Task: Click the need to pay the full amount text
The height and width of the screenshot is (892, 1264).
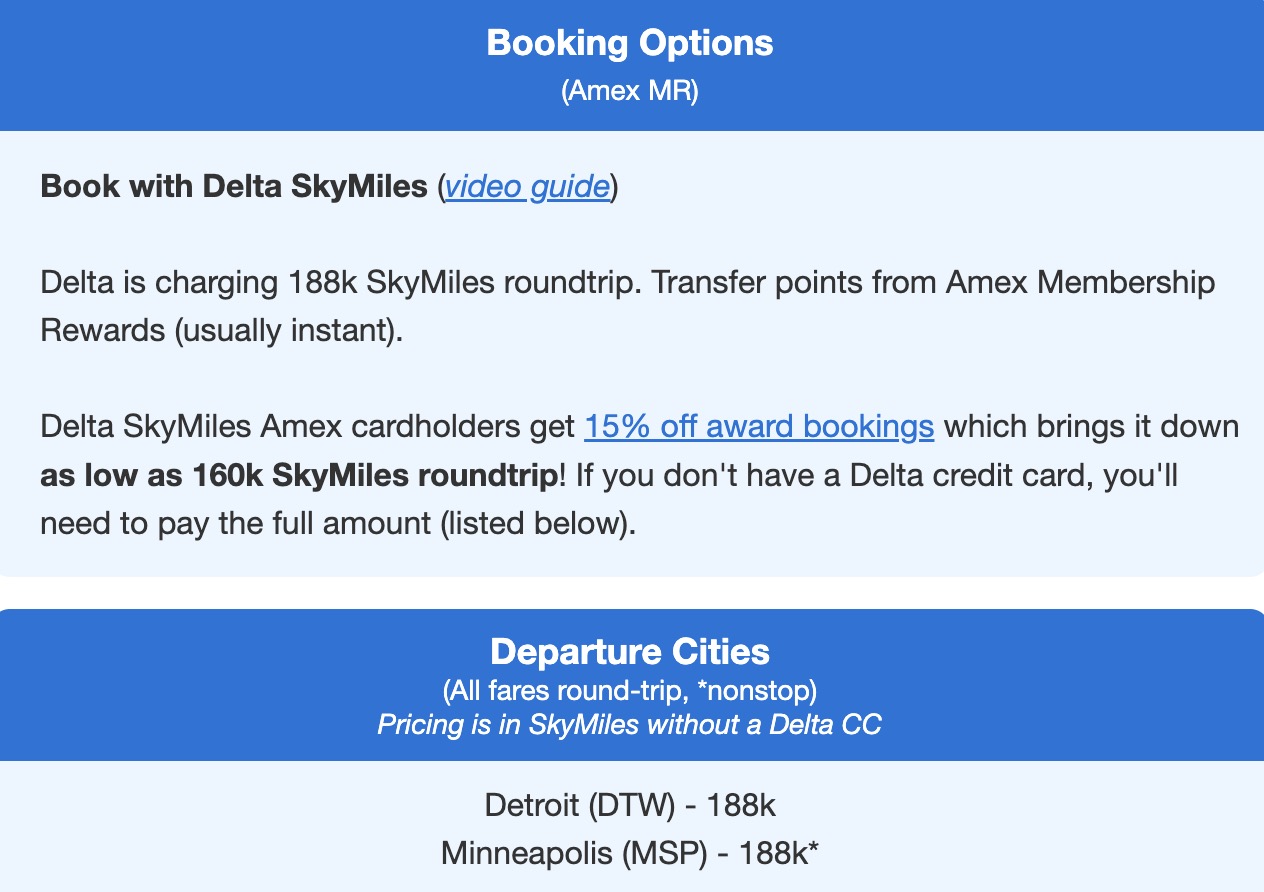Action: click(x=232, y=524)
